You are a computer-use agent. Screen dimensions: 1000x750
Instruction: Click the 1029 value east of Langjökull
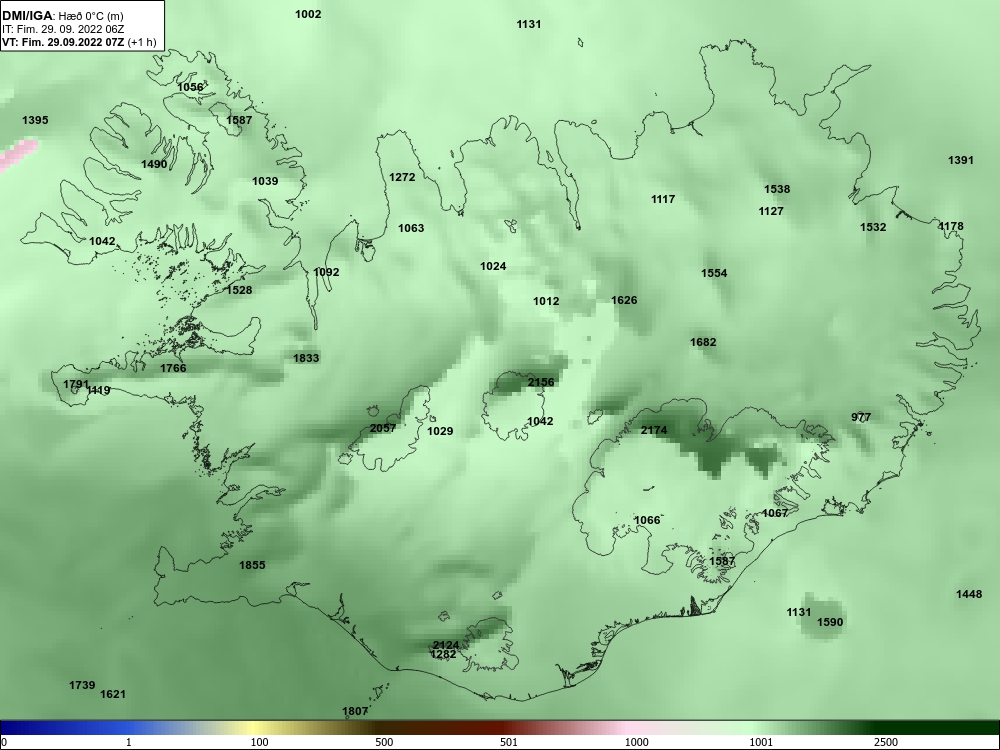pyautogui.click(x=439, y=431)
